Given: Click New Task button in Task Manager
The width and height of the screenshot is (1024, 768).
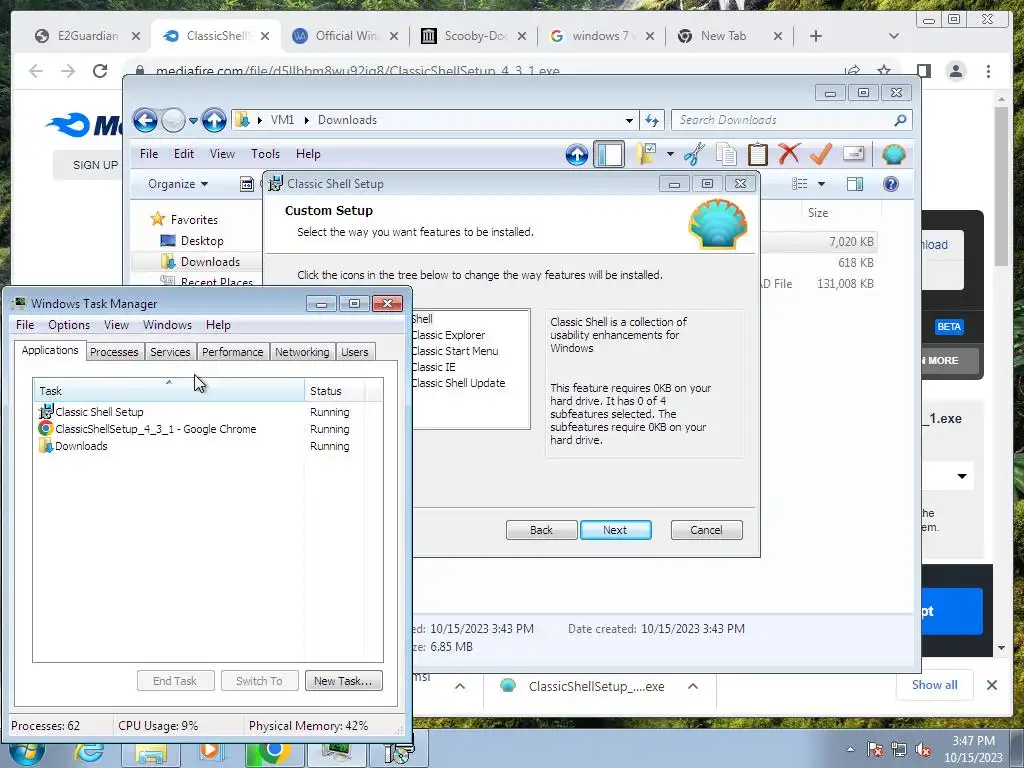Looking at the screenshot, I should coord(344,681).
